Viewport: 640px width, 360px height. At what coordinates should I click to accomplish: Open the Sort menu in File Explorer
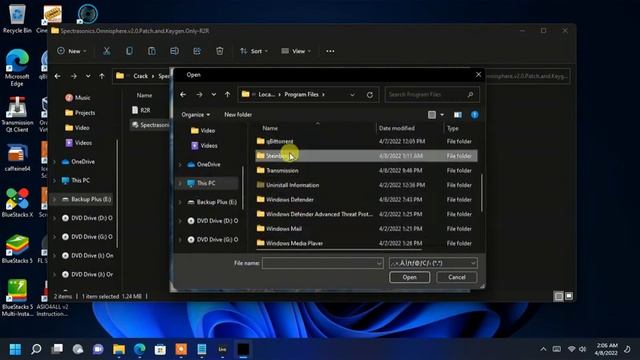pos(254,51)
